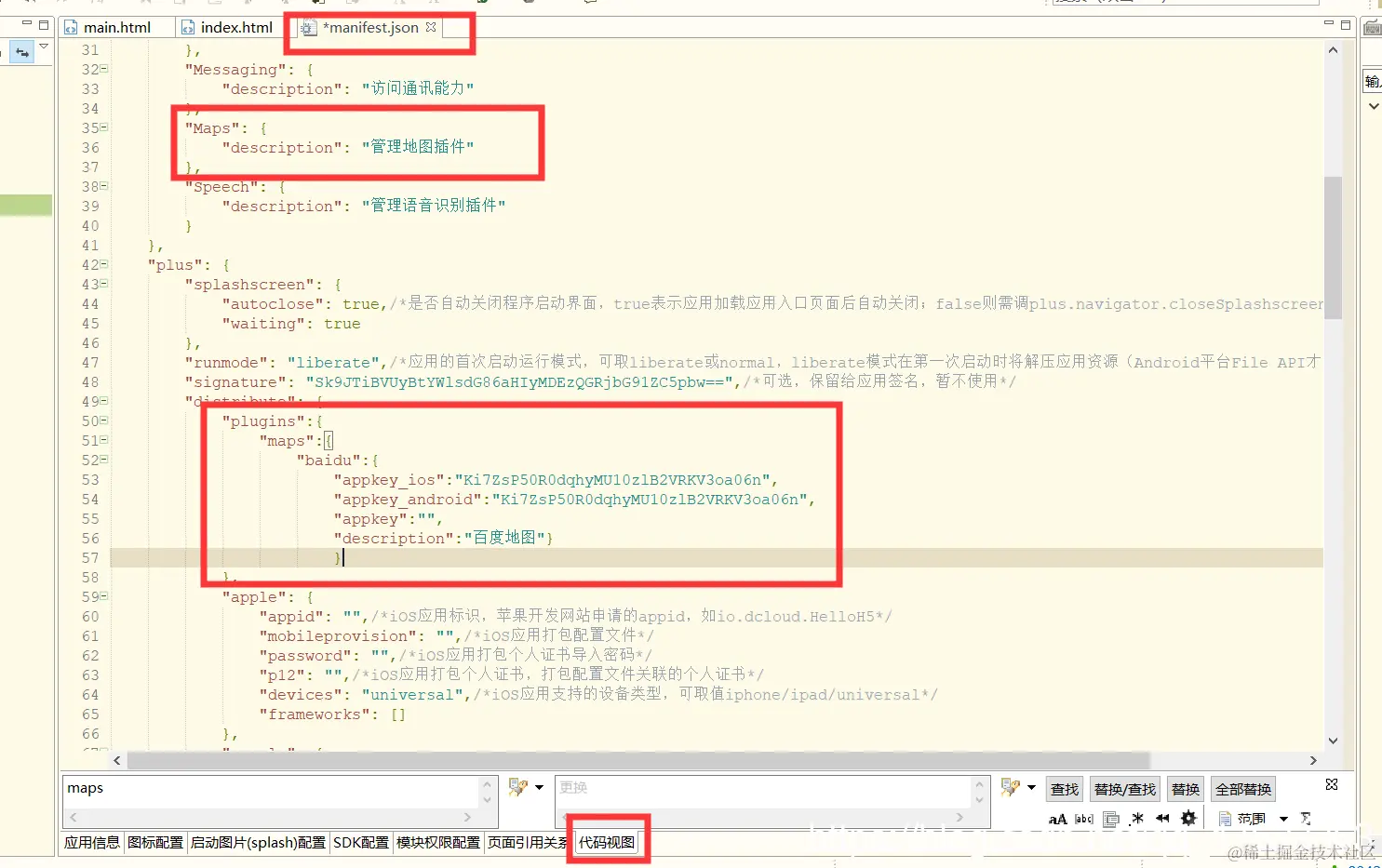Maximize the left side panel
The image size is (1382, 868).
(43, 24)
